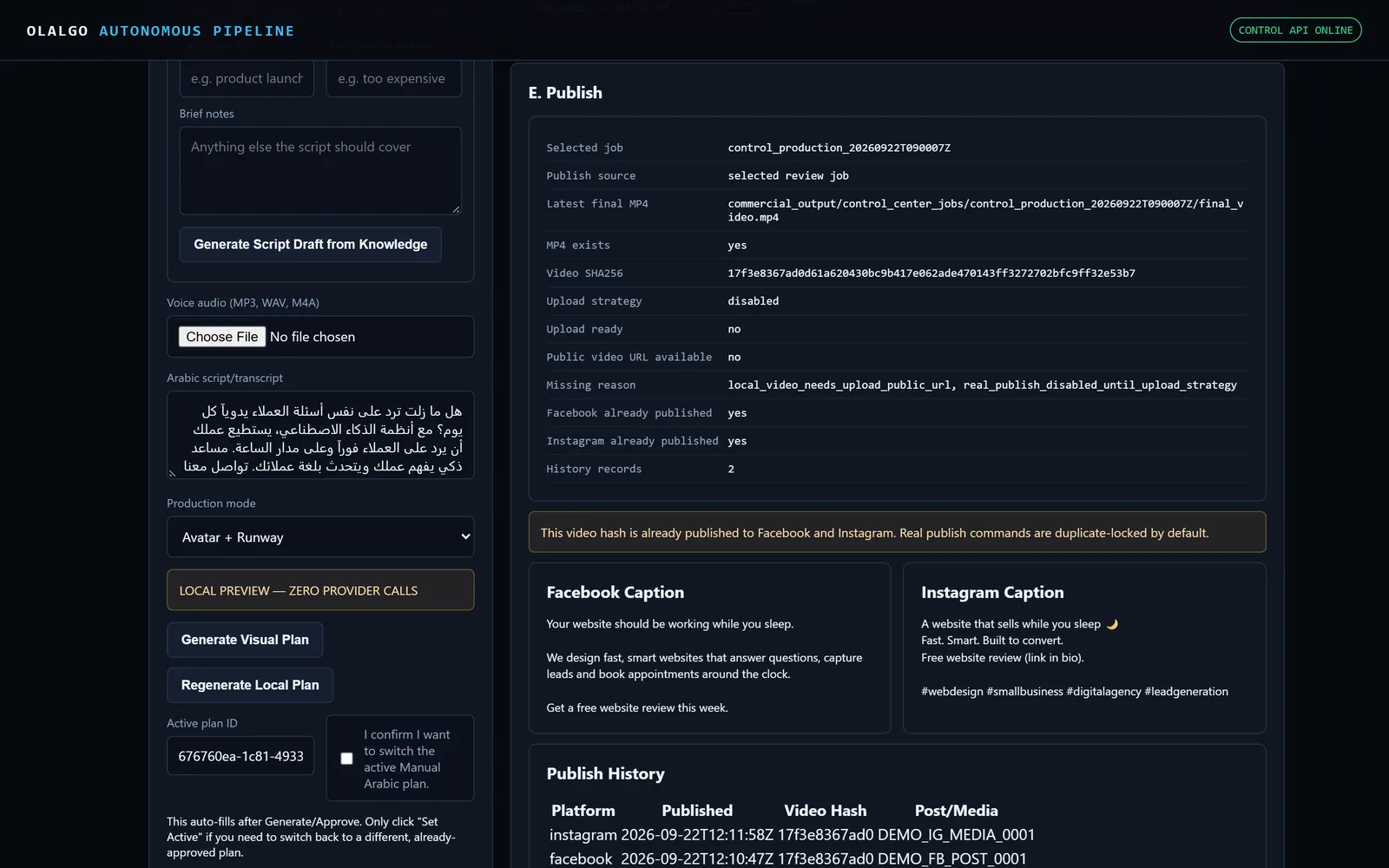Click the Local Preview zero provider calls banner

[x=320, y=590]
